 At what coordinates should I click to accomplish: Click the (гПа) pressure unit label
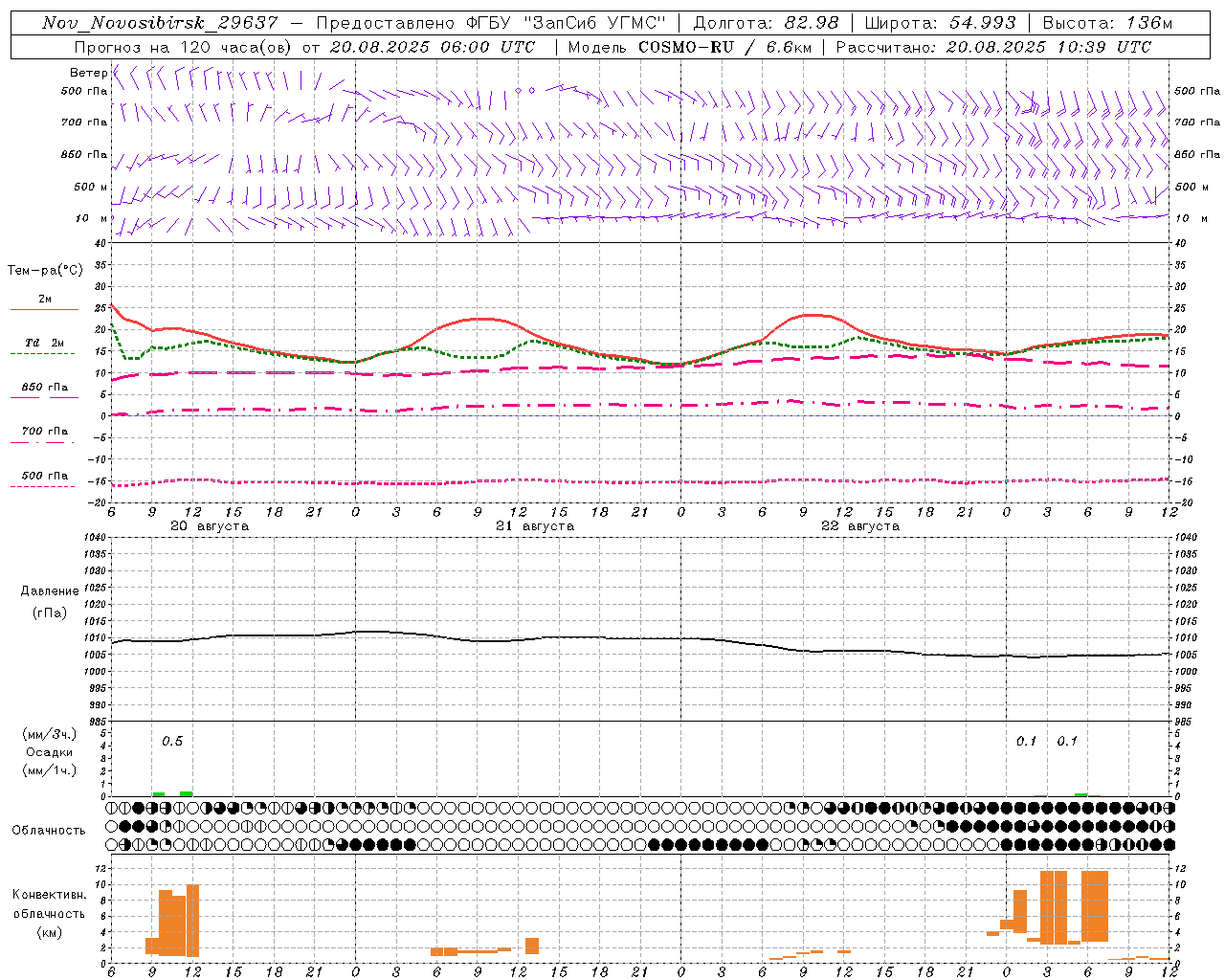coord(50,612)
